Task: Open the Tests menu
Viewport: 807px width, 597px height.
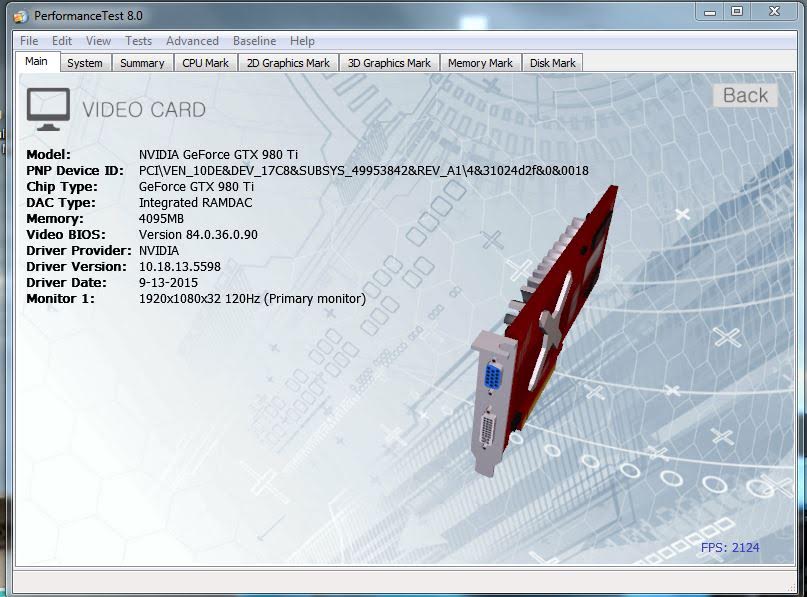Action: tap(138, 41)
